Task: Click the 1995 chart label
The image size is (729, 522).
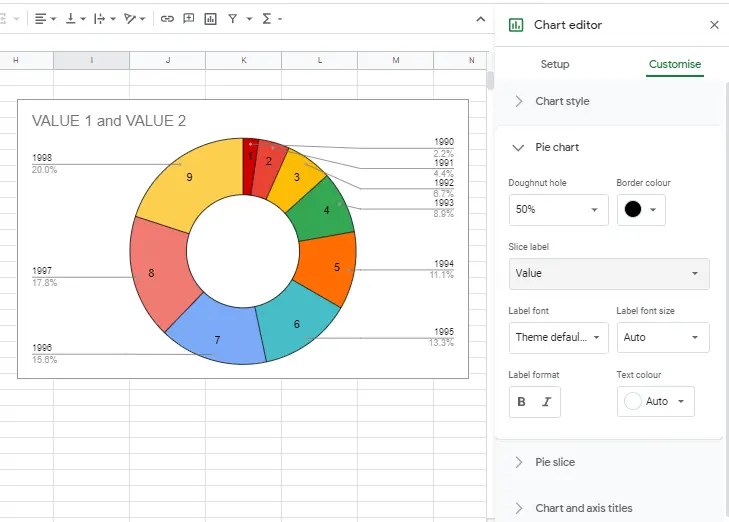Action: (x=444, y=332)
